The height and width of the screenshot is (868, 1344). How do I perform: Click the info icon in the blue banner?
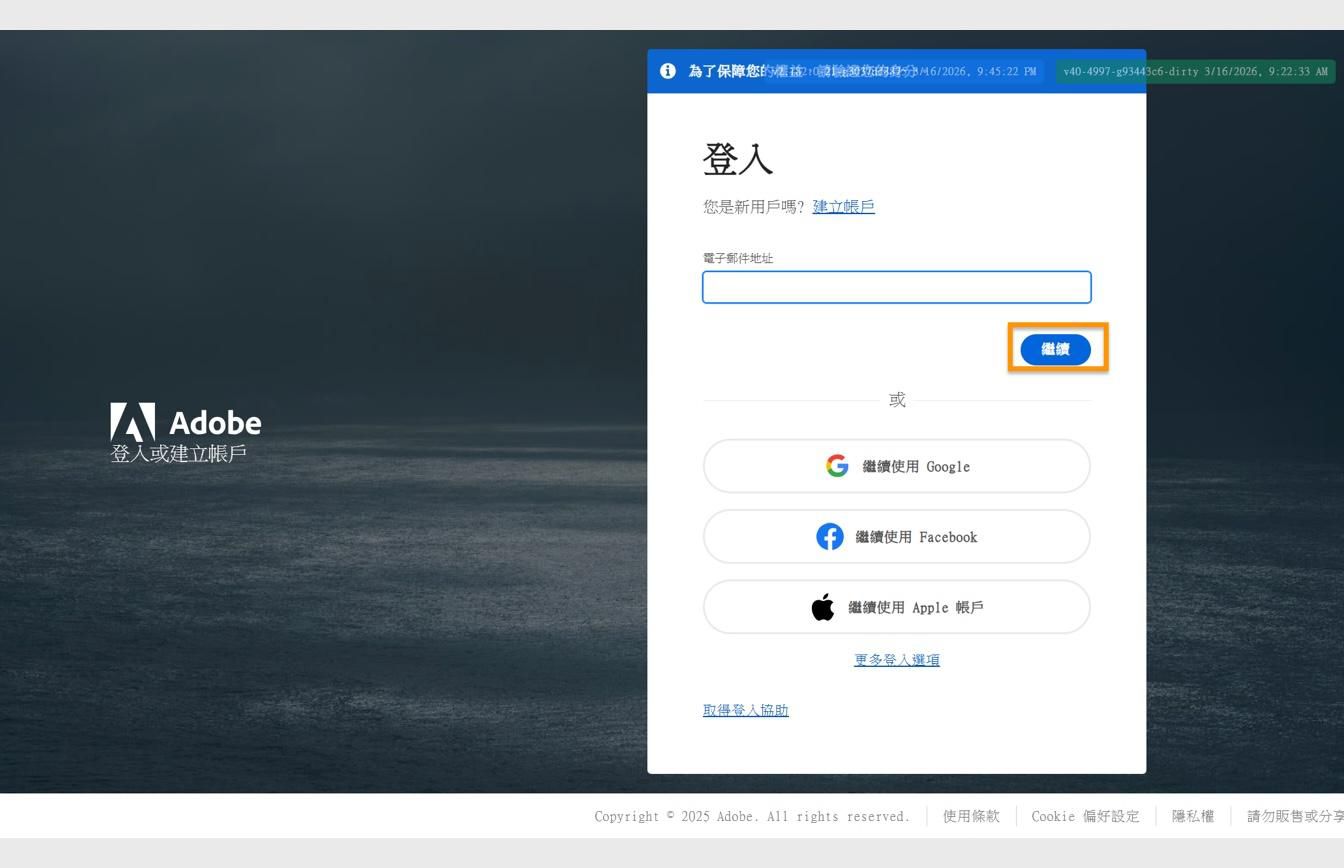(667, 71)
